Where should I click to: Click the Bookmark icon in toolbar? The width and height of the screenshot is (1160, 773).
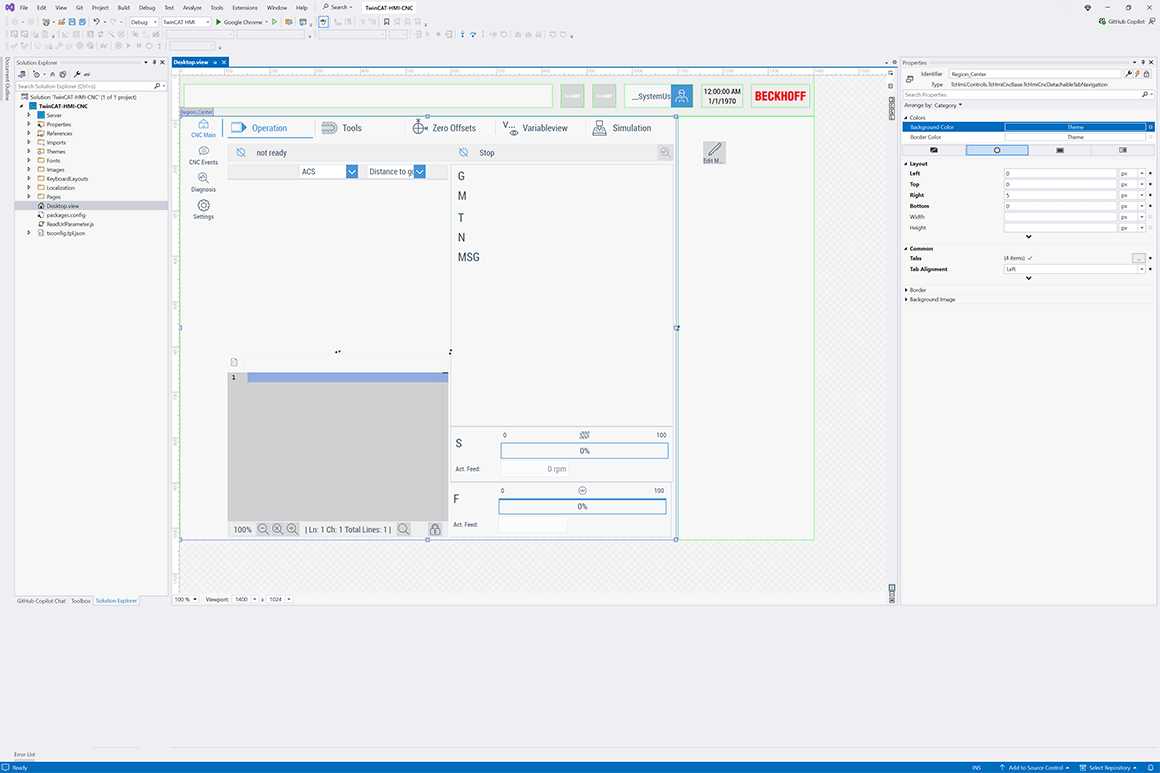(x=386, y=22)
